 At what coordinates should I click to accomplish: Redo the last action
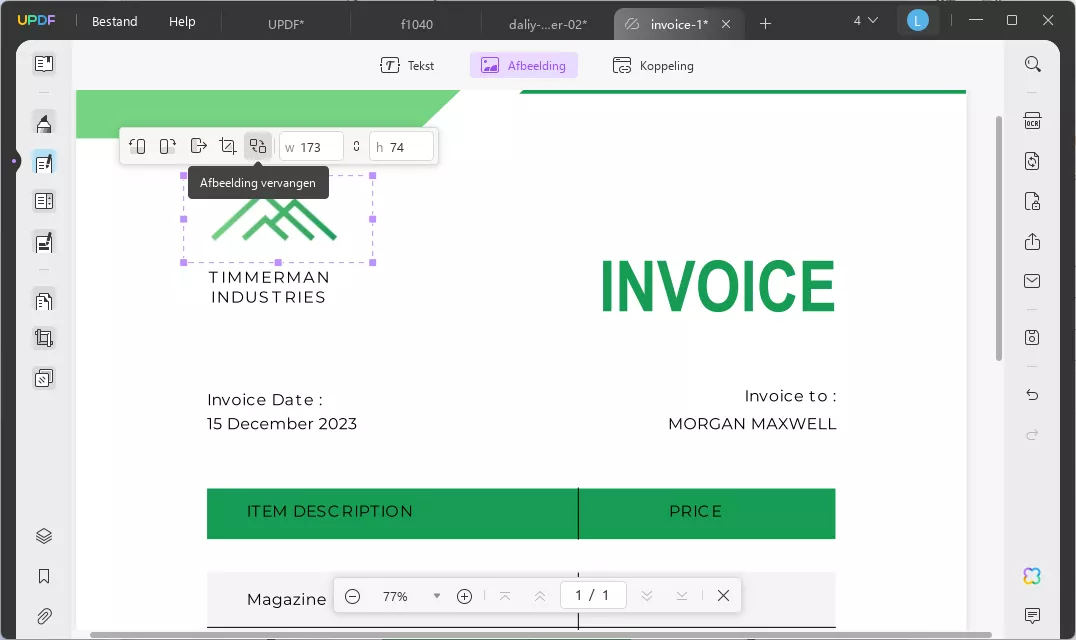1033,435
